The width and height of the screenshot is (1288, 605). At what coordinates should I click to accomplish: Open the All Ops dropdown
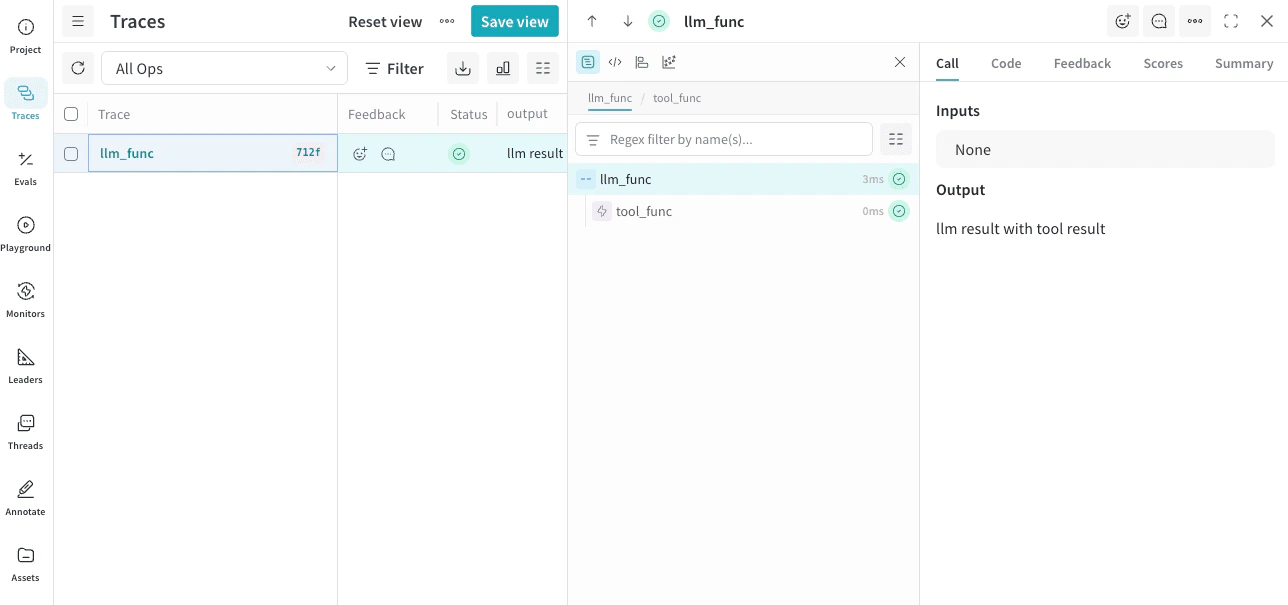click(x=223, y=68)
